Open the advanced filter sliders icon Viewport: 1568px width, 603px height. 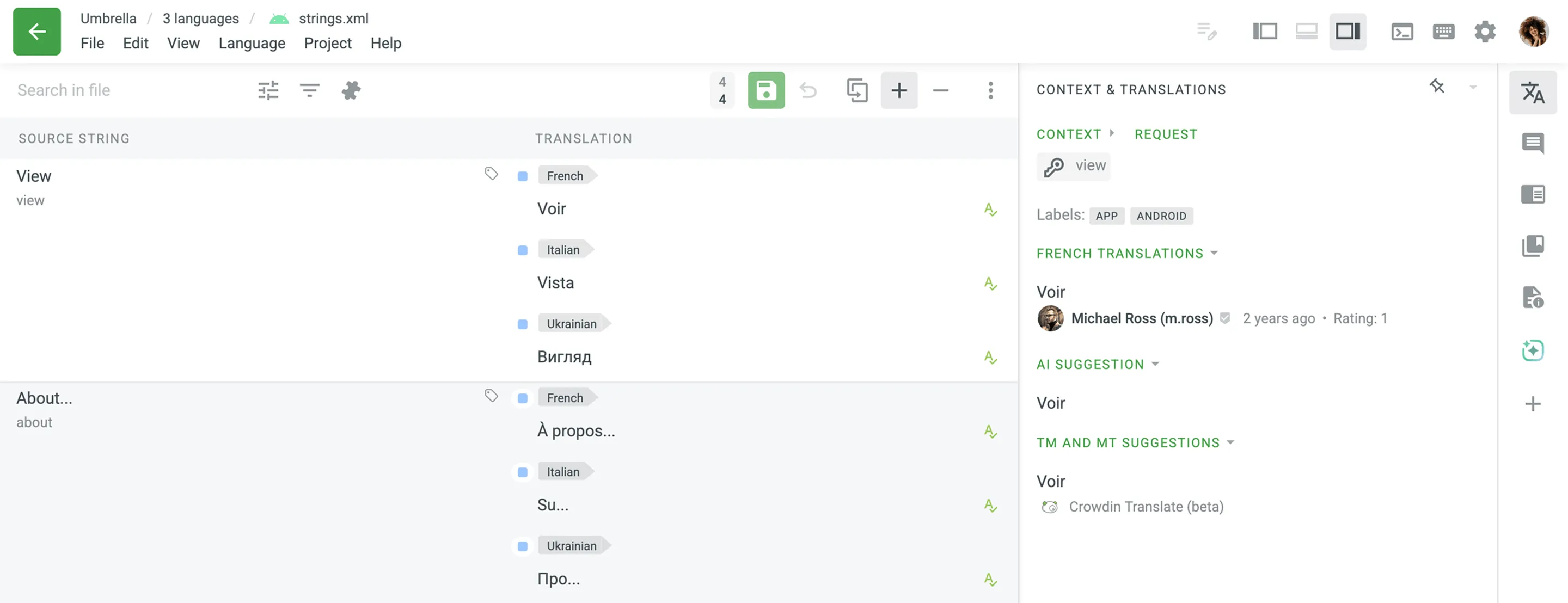tap(268, 90)
